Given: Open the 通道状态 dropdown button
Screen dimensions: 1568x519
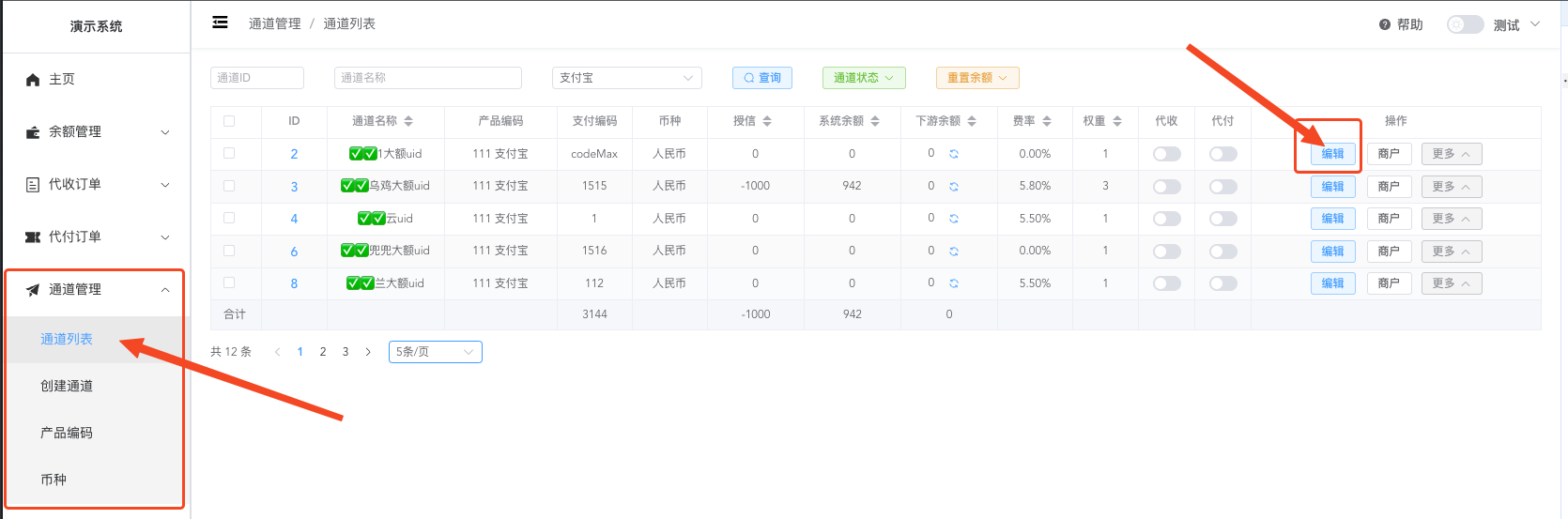Looking at the screenshot, I should [x=864, y=78].
